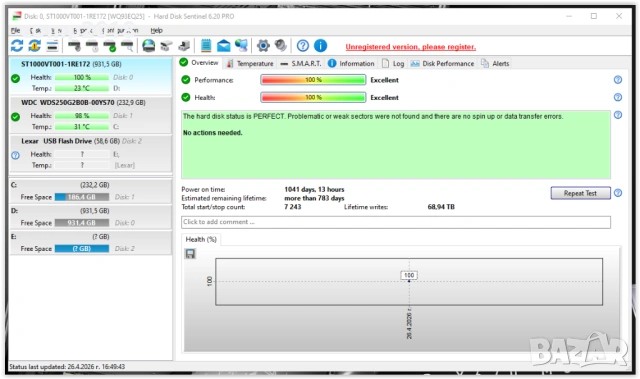Select the WDC WDS250G2B0B-00YS70 disk entry

click(x=91, y=115)
